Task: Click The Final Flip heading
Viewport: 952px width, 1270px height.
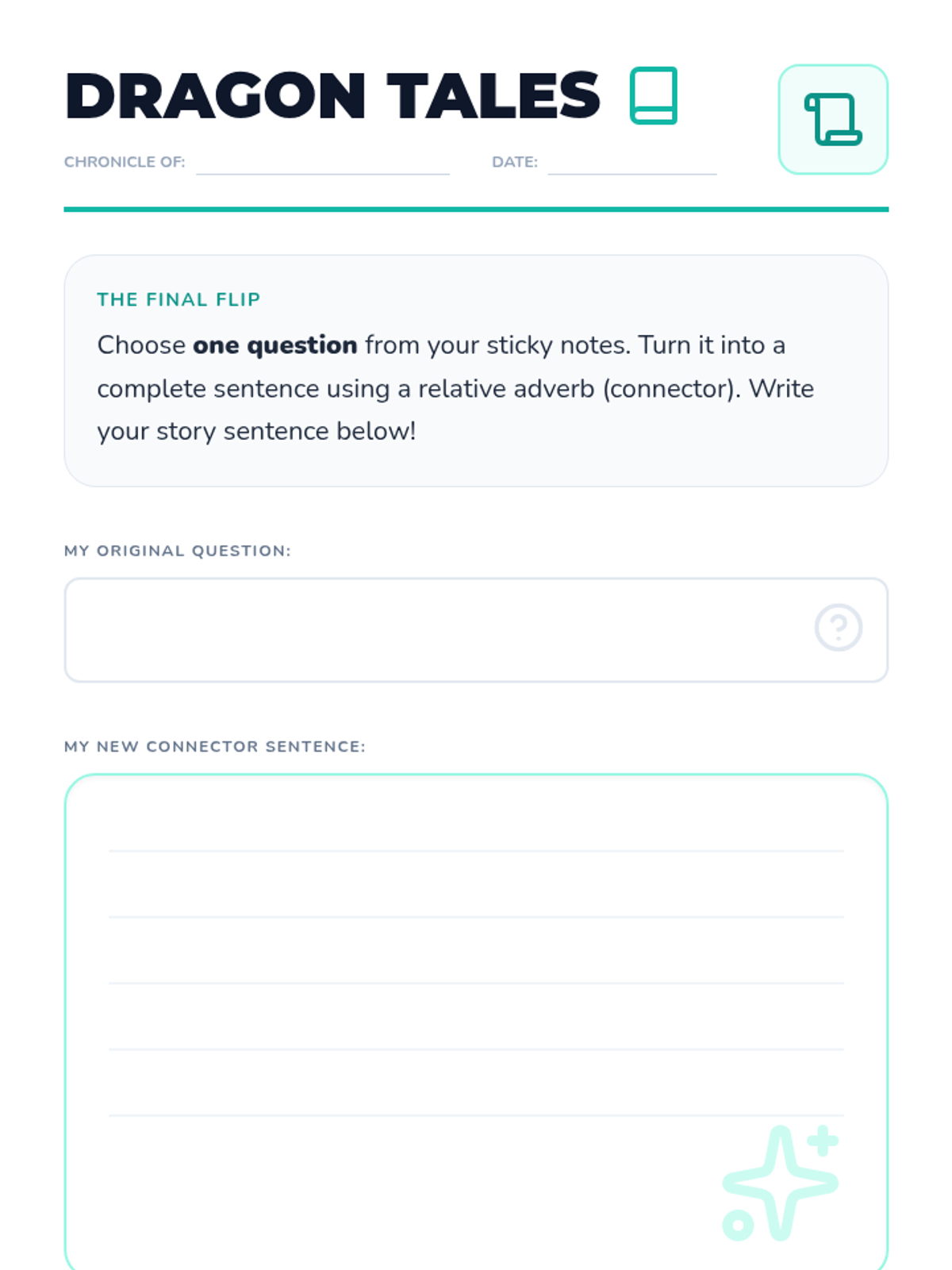Action: coord(178,299)
